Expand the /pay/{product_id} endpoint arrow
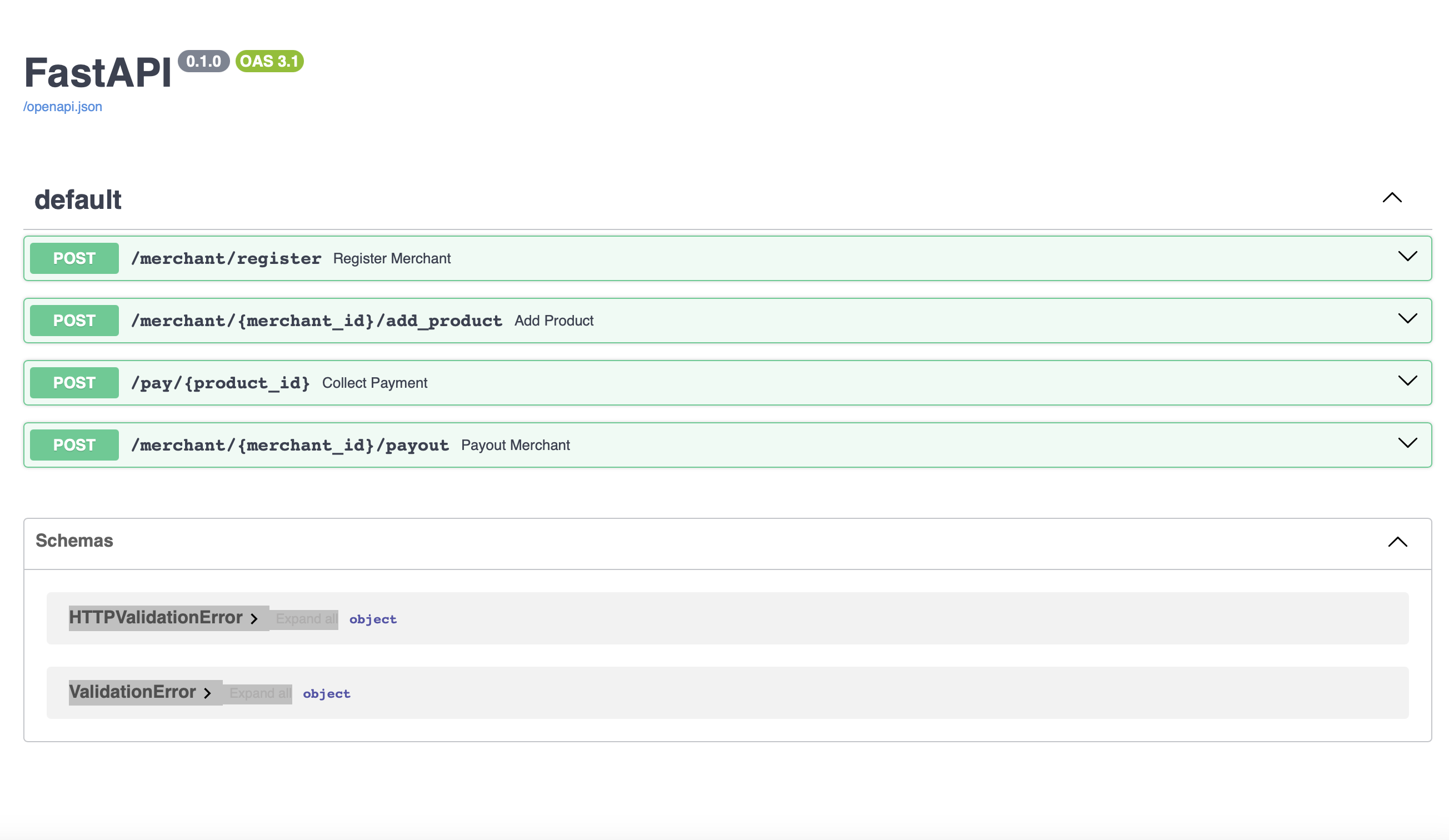The image size is (1449, 840). (x=1407, y=381)
